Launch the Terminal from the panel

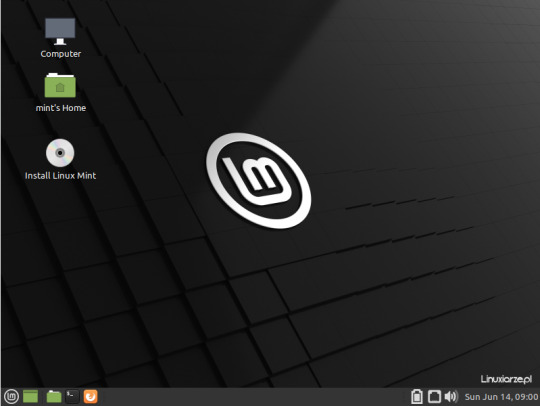pos(72,396)
